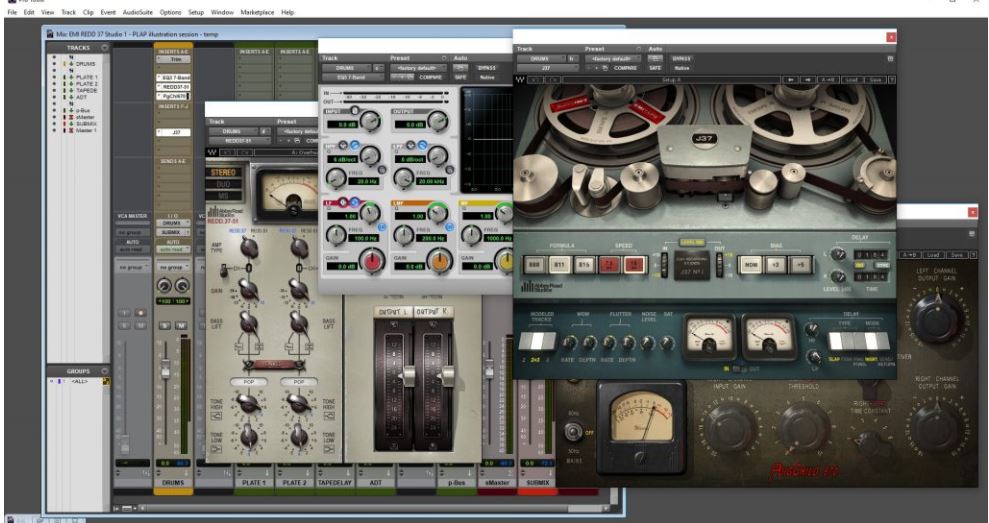Viewport: 989px width, 523px height.
Task: Select the 888 tape formula button
Action: 536,264
